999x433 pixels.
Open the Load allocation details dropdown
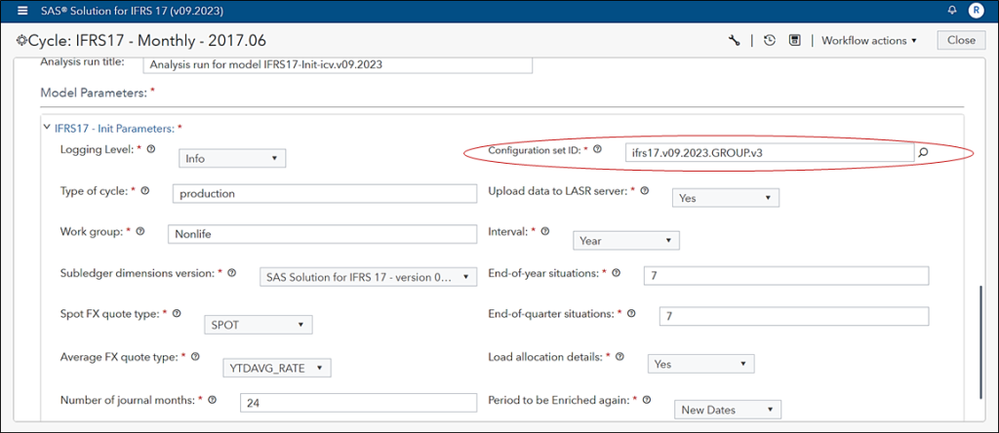click(x=700, y=365)
